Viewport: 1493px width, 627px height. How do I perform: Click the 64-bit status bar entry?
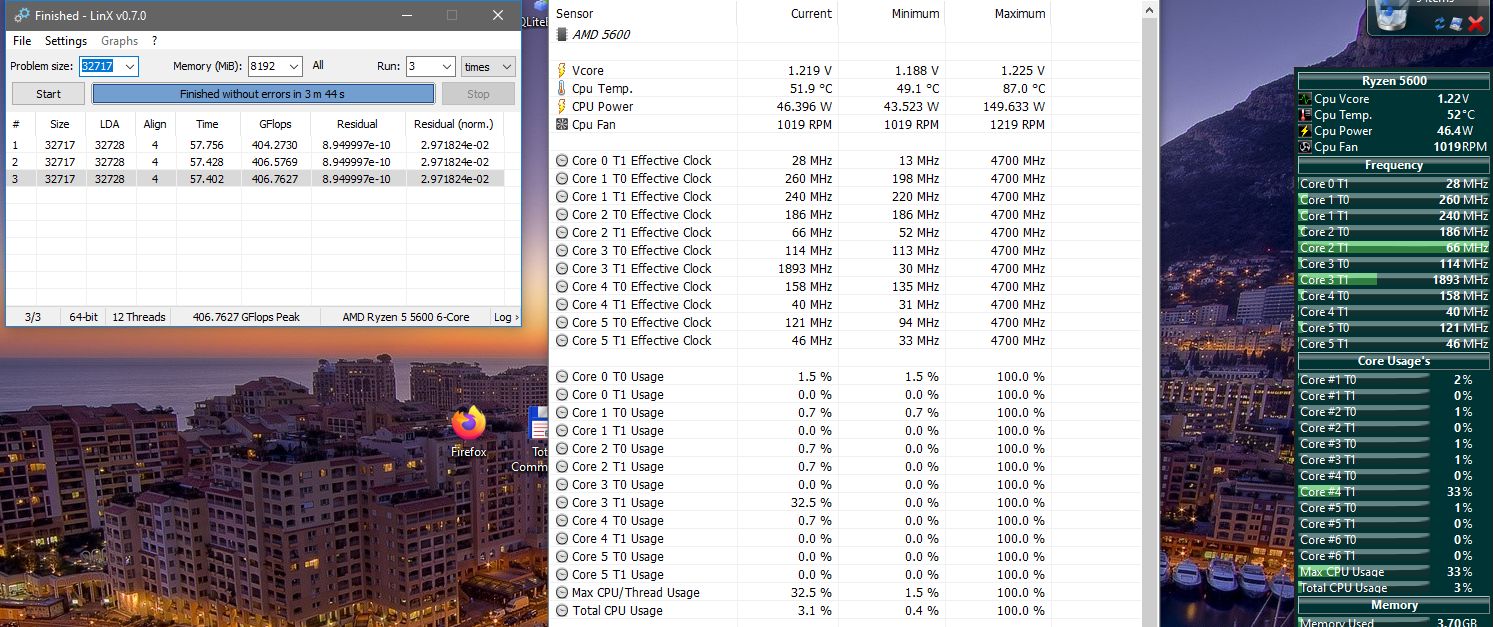click(x=83, y=317)
